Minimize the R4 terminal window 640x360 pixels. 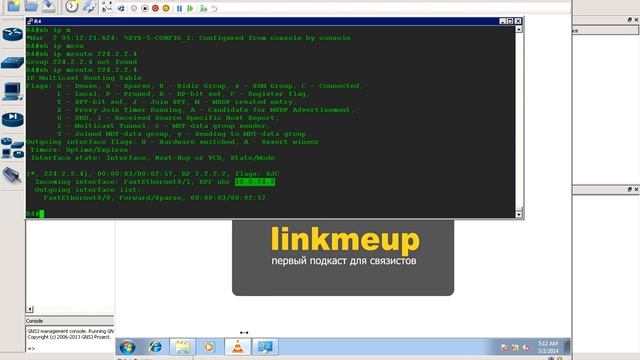pyautogui.click(x=503, y=21)
